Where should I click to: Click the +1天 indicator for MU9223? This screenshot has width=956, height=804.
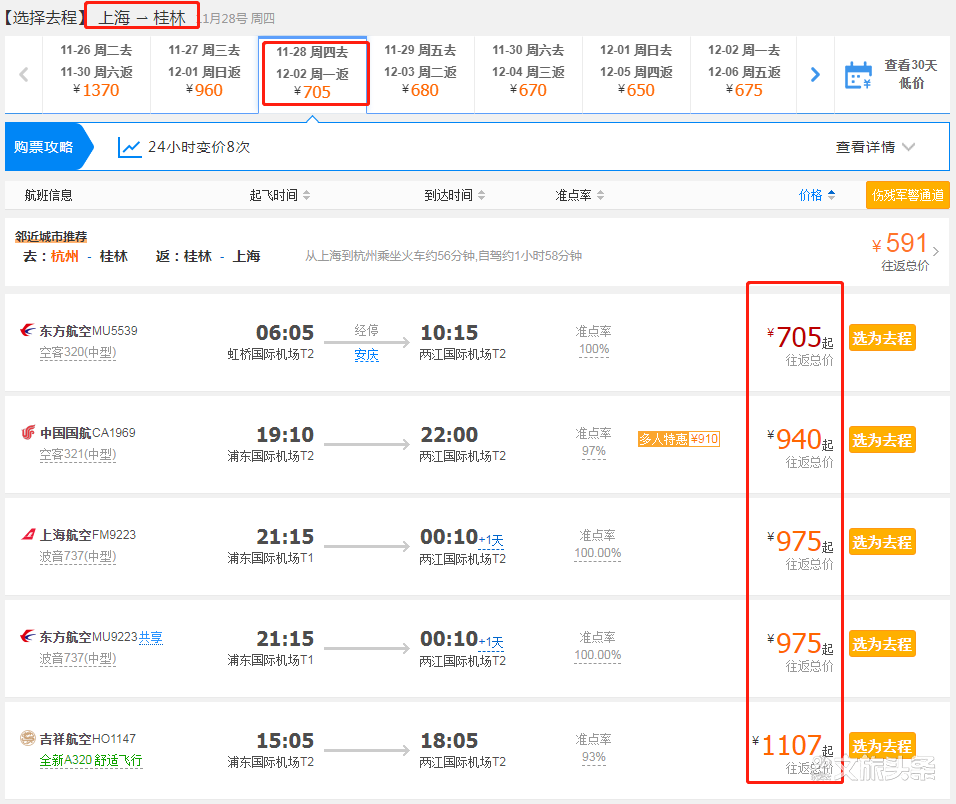click(491, 642)
